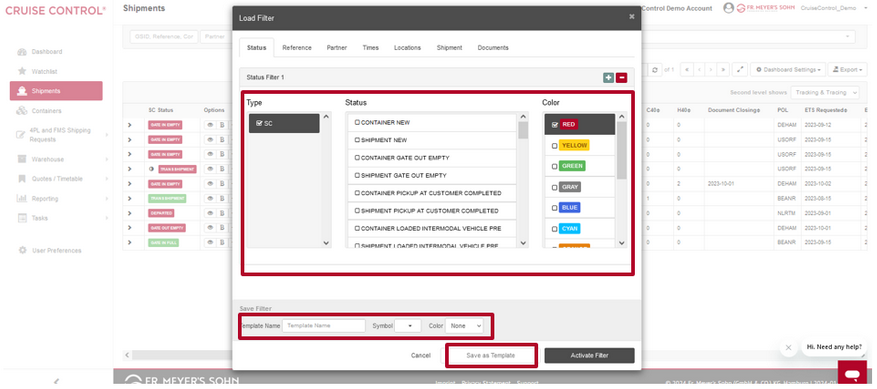The image size is (877, 389).
Task: Open the Tracking & Tracing dropdown
Action: coord(825,92)
